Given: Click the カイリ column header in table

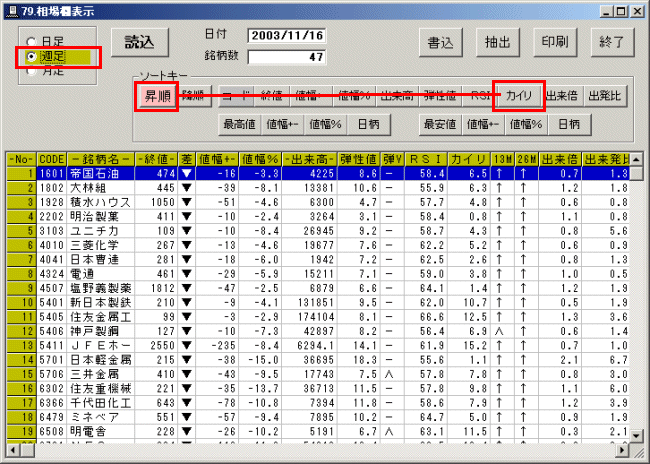Looking at the screenshot, I should pos(469,159).
